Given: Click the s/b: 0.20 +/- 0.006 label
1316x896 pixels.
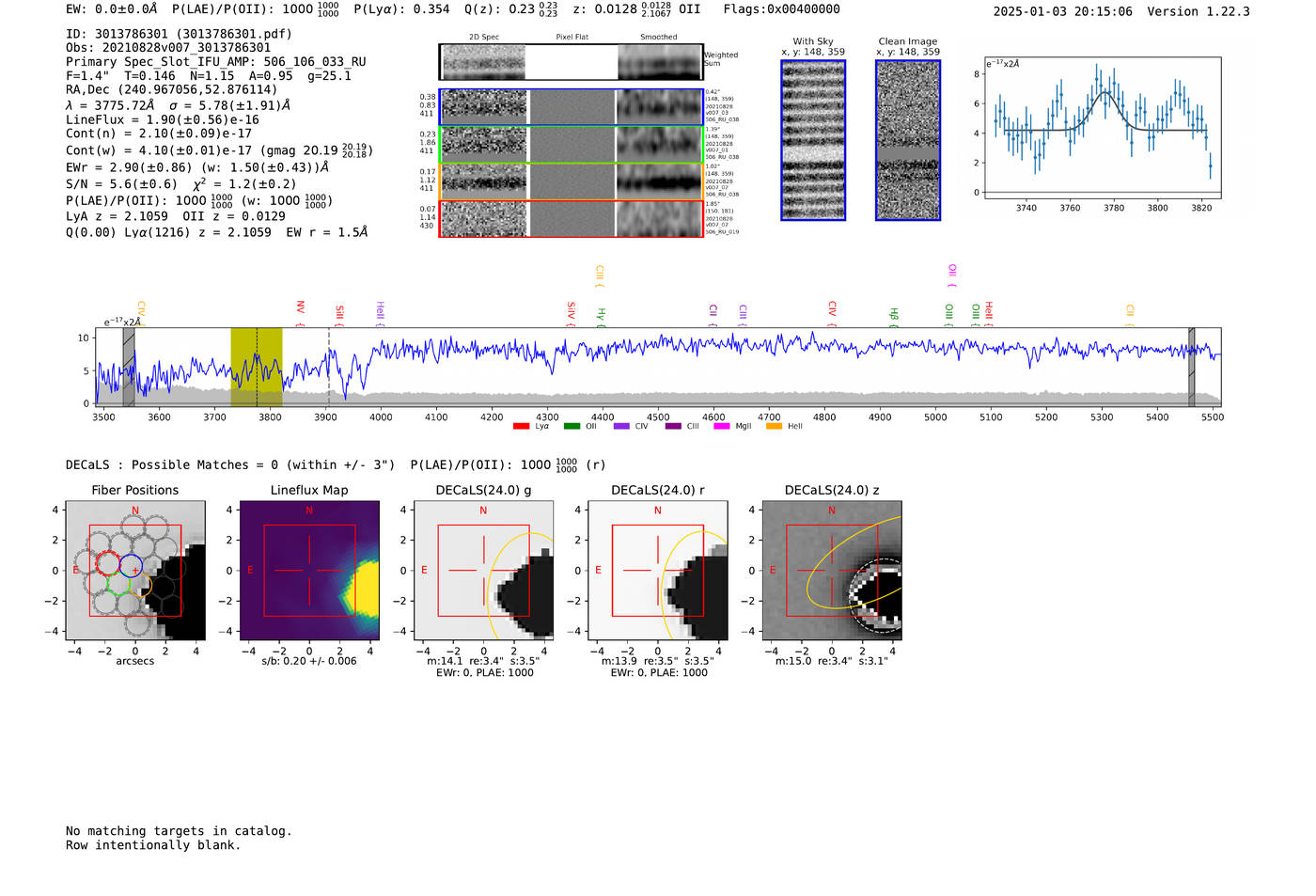Looking at the screenshot, I should 309,661.
